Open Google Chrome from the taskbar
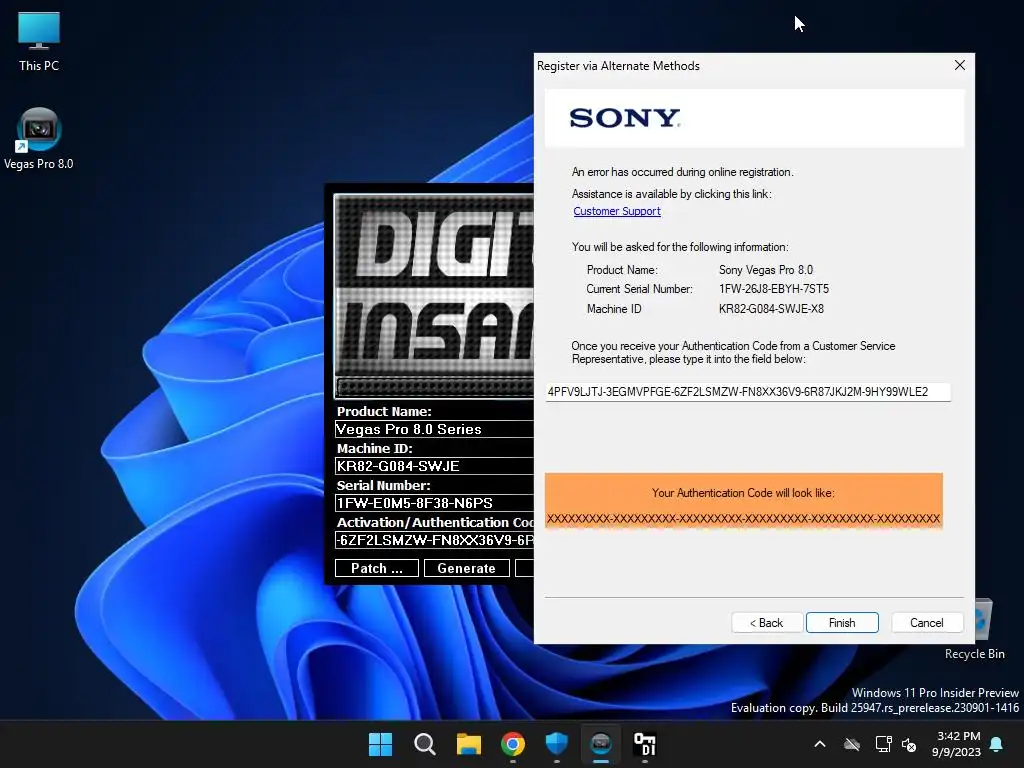The image size is (1024, 768). pos(513,744)
